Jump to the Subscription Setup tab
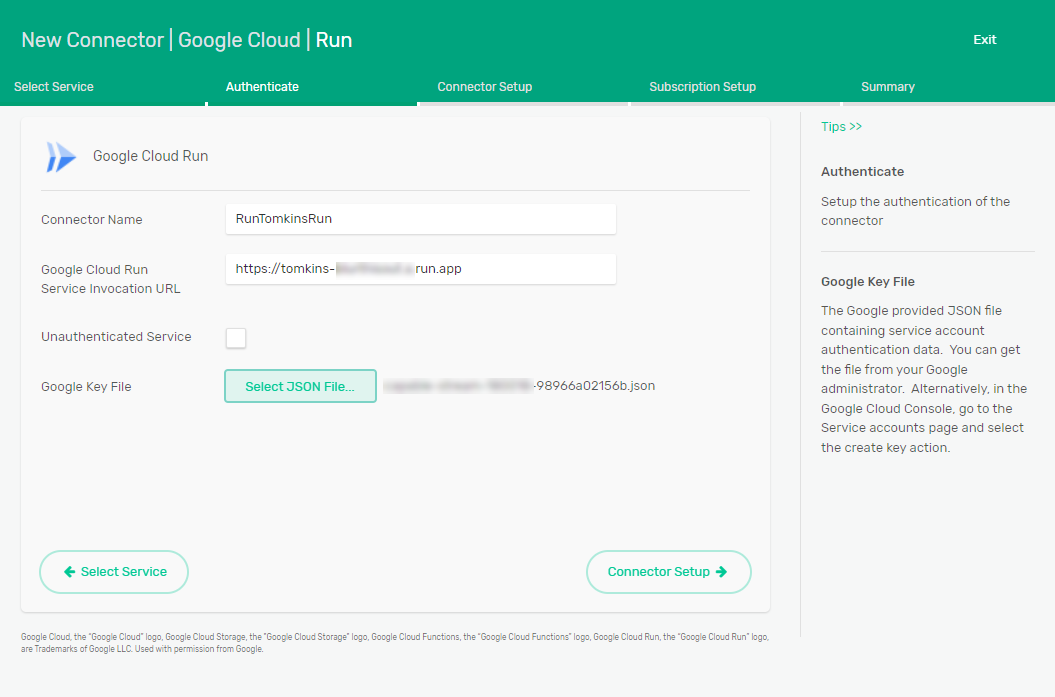Viewport: 1055px width, 697px height. pos(702,87)
